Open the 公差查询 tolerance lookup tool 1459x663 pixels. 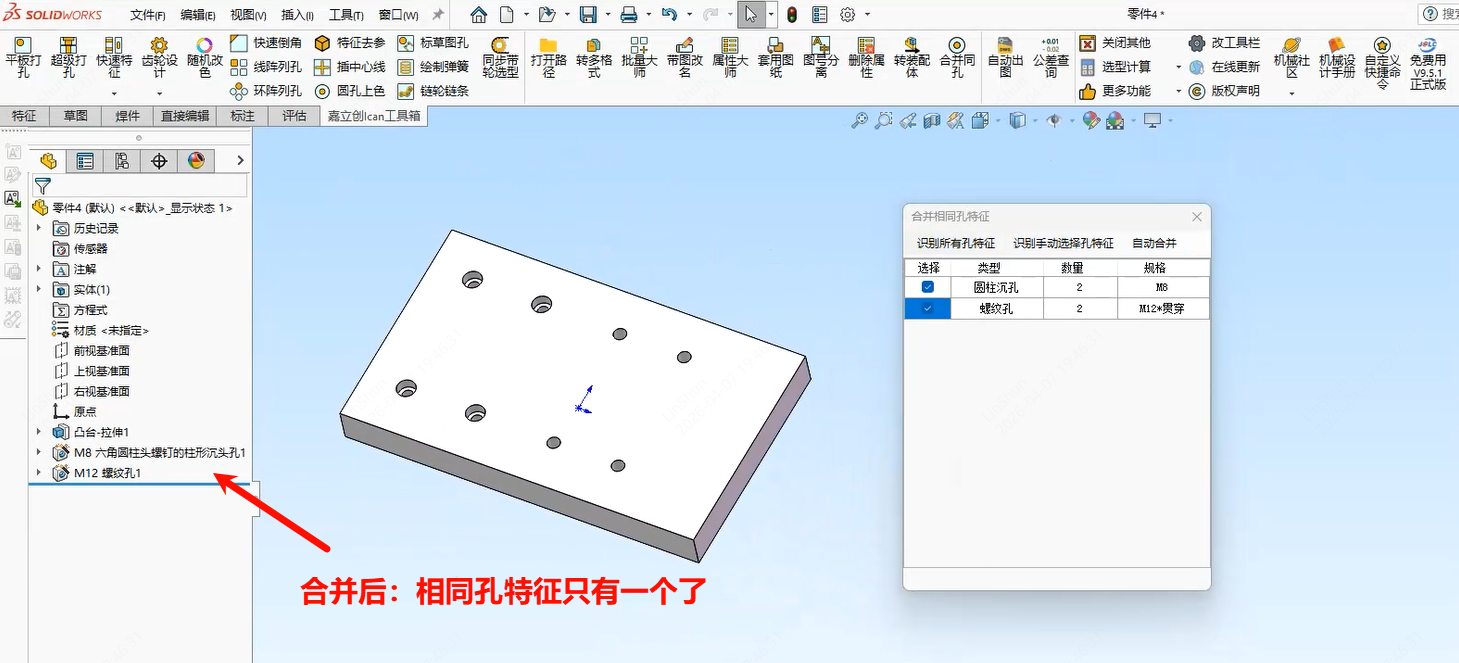pyautogui.click(x=1051, y=58)
